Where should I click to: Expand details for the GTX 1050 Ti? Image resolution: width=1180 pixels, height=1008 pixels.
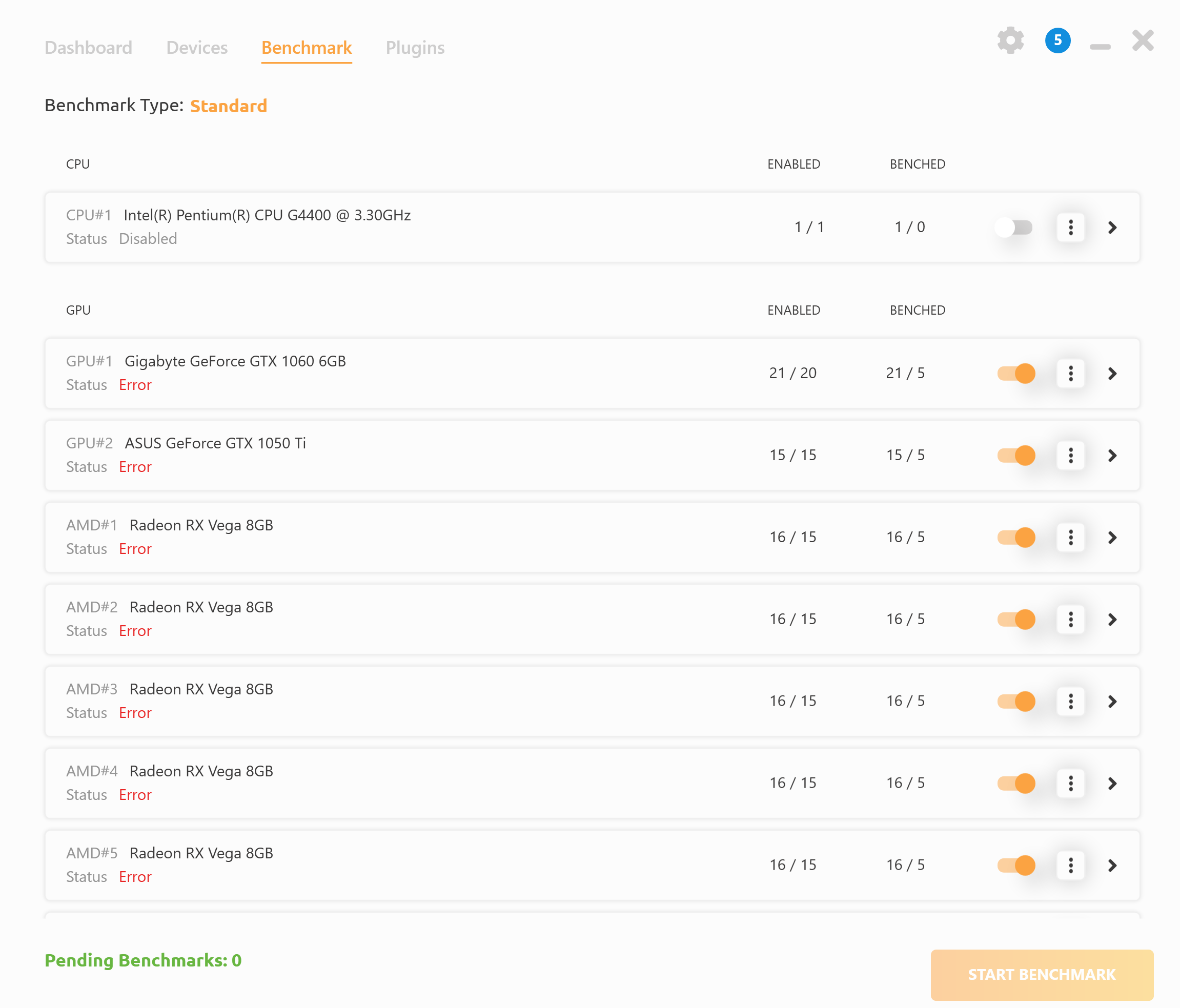[x=1112, y=456]
